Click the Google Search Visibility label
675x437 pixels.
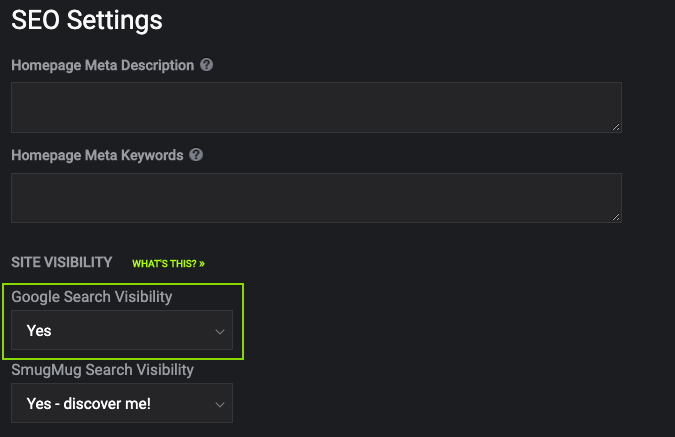92,297
